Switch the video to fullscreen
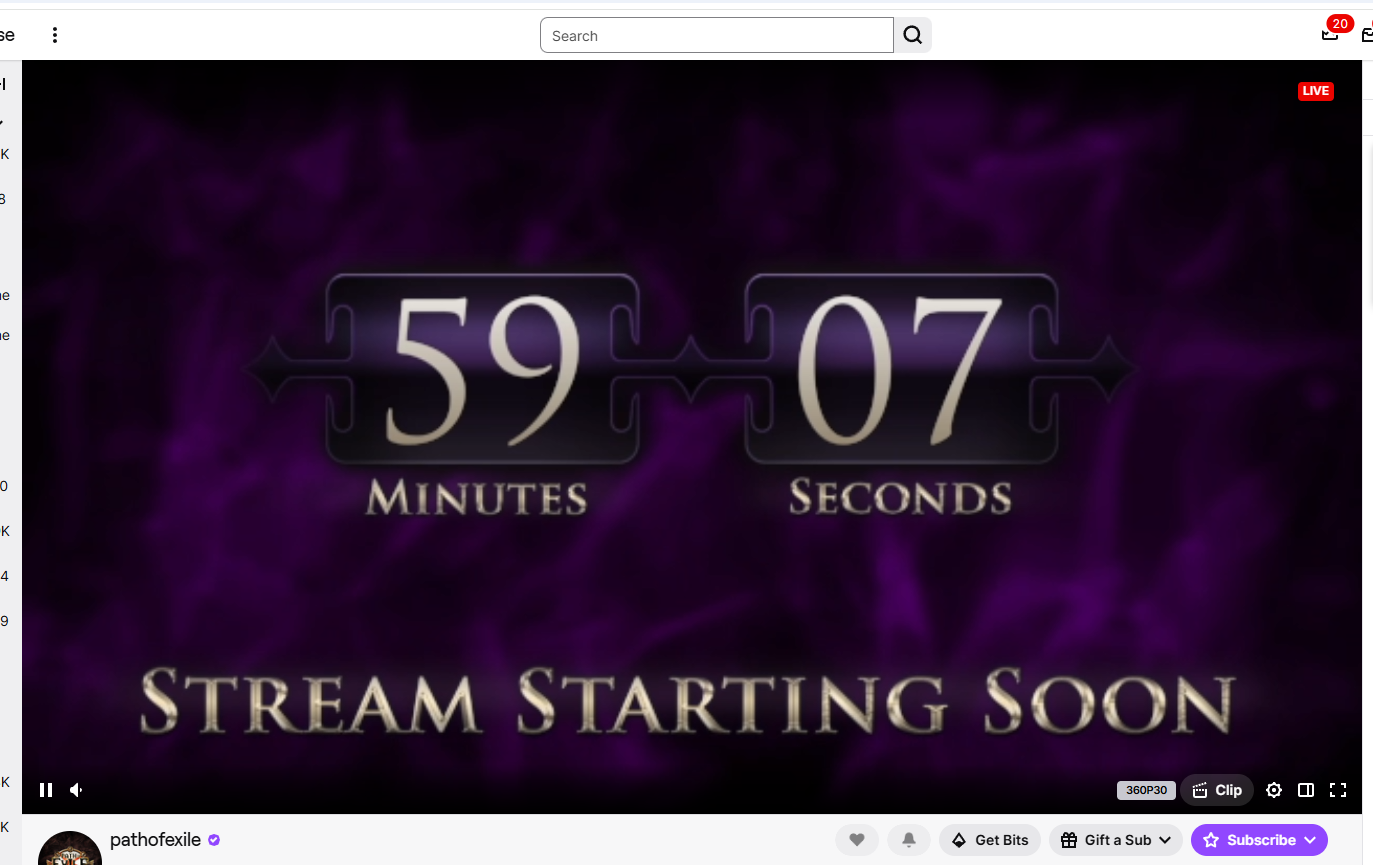Viewport: 1373px width, 865px height. tap(1338, 790)
